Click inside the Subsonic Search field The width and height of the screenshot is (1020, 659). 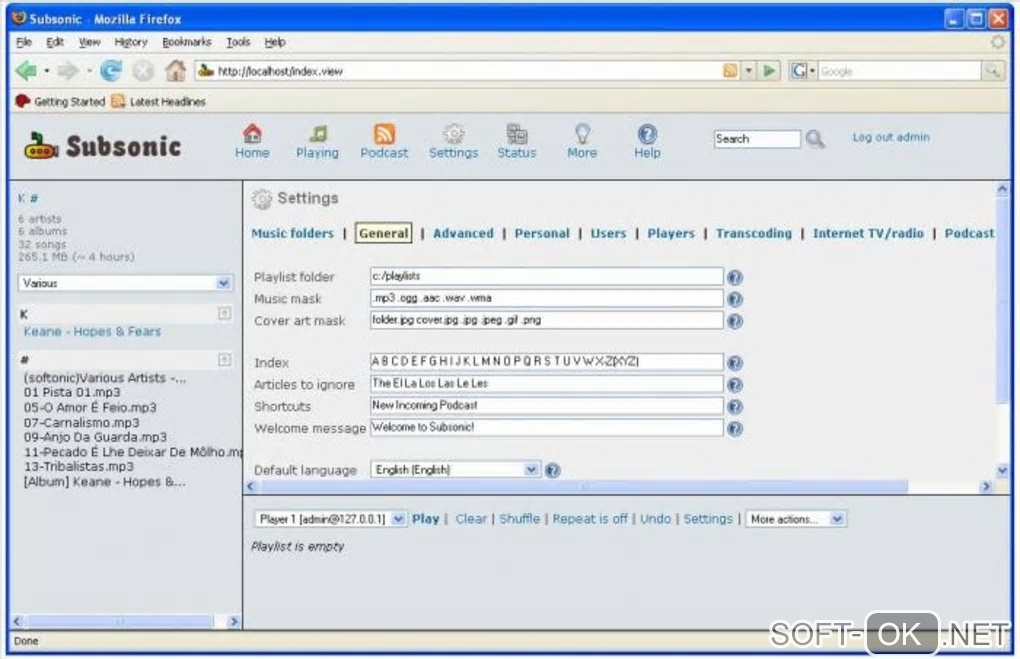[757, 139]
